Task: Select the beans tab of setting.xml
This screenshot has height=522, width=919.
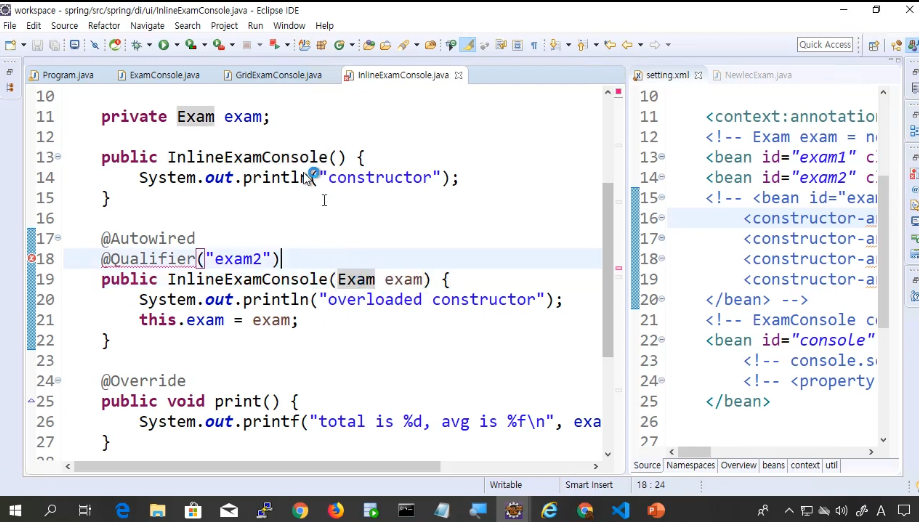Action: [x=773, y=465]
